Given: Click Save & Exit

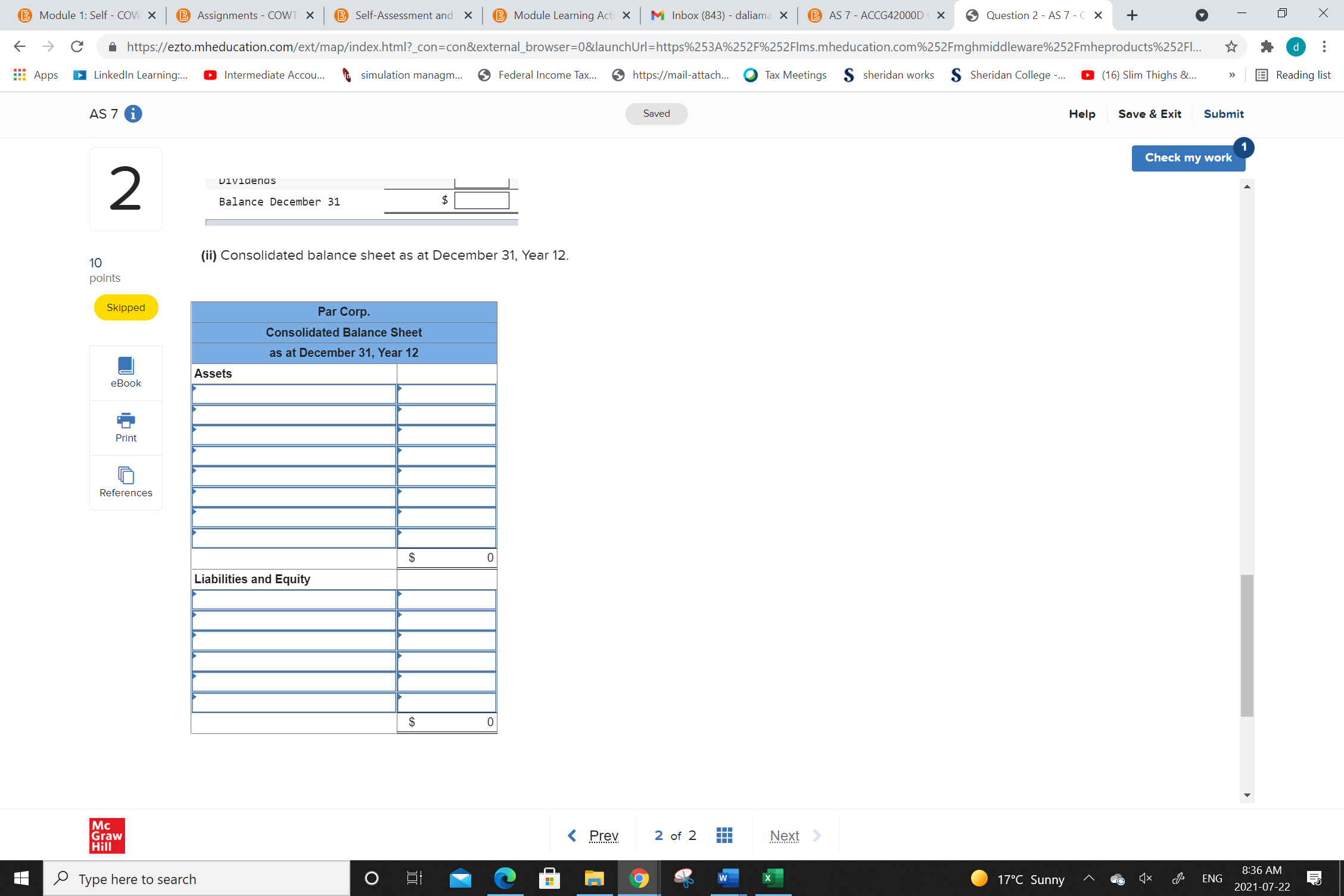Looking at the screenshot, I should 1149,114.
